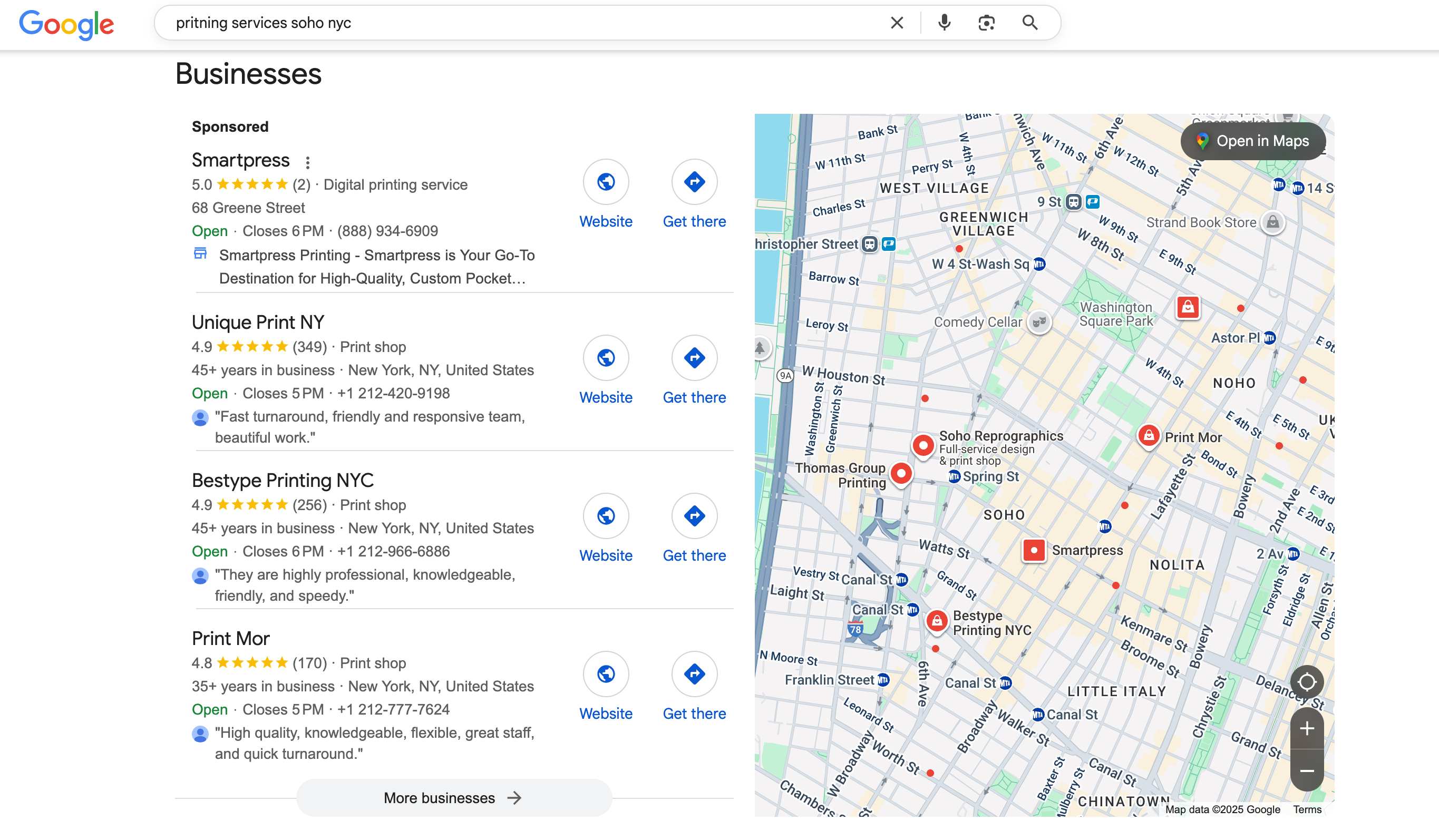1439x840 pixels.
Task: Click the Google logo
Action: (x=67, y=24)
